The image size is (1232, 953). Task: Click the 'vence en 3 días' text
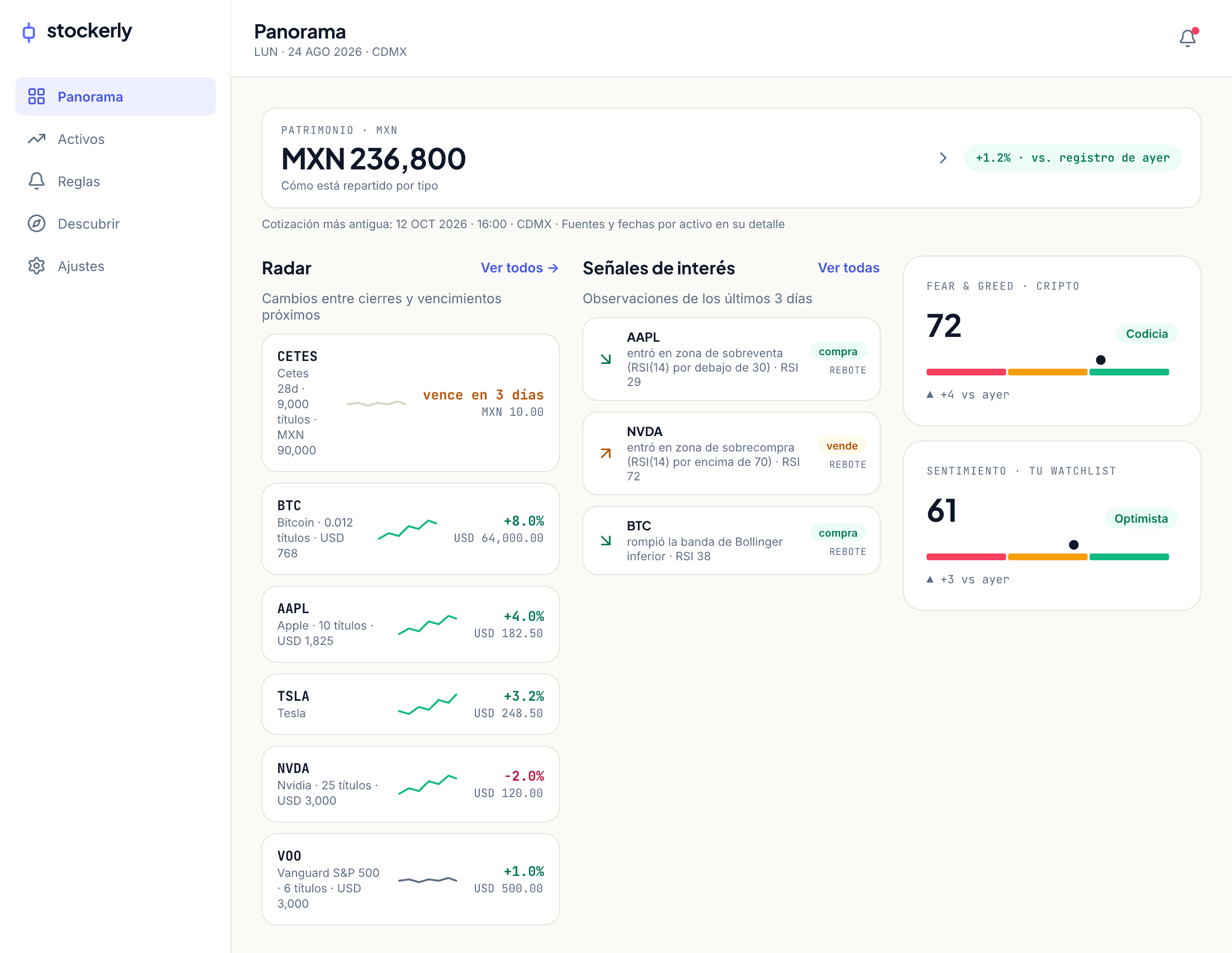(x=484, y=395)
